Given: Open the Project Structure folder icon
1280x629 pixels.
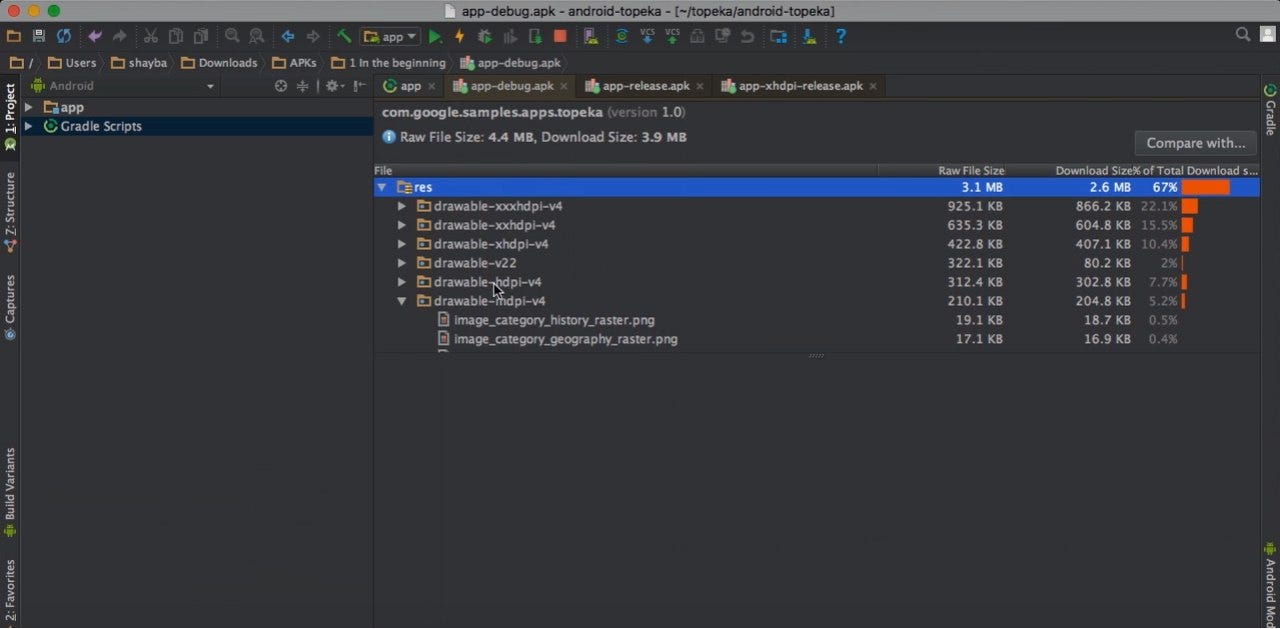Looking at the screenshot, I should [779, 36].
